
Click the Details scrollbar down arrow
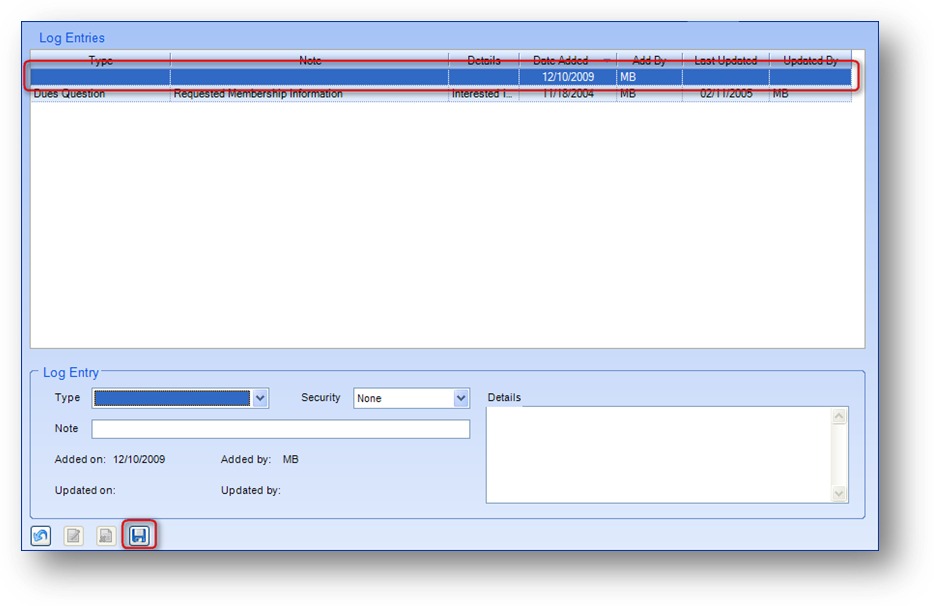(839, 493)
